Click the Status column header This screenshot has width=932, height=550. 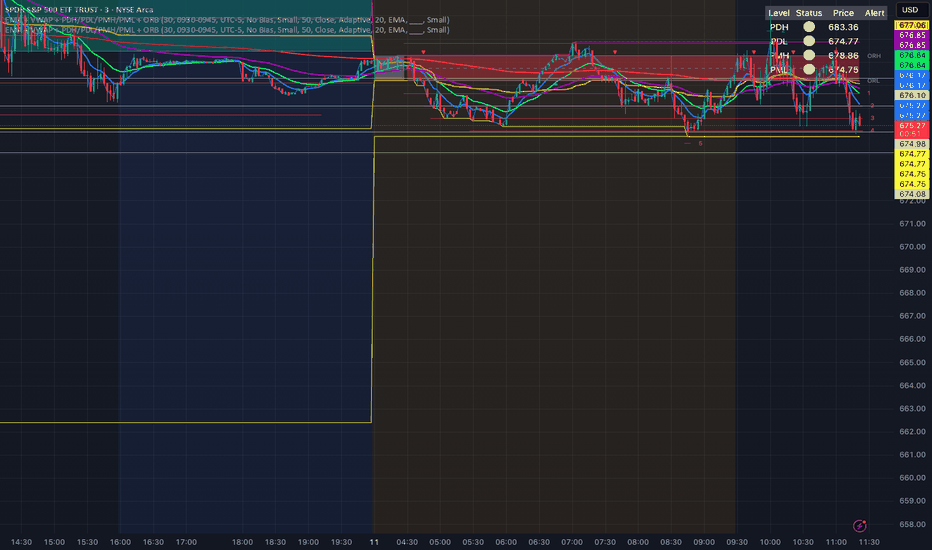tap(808, 13)
